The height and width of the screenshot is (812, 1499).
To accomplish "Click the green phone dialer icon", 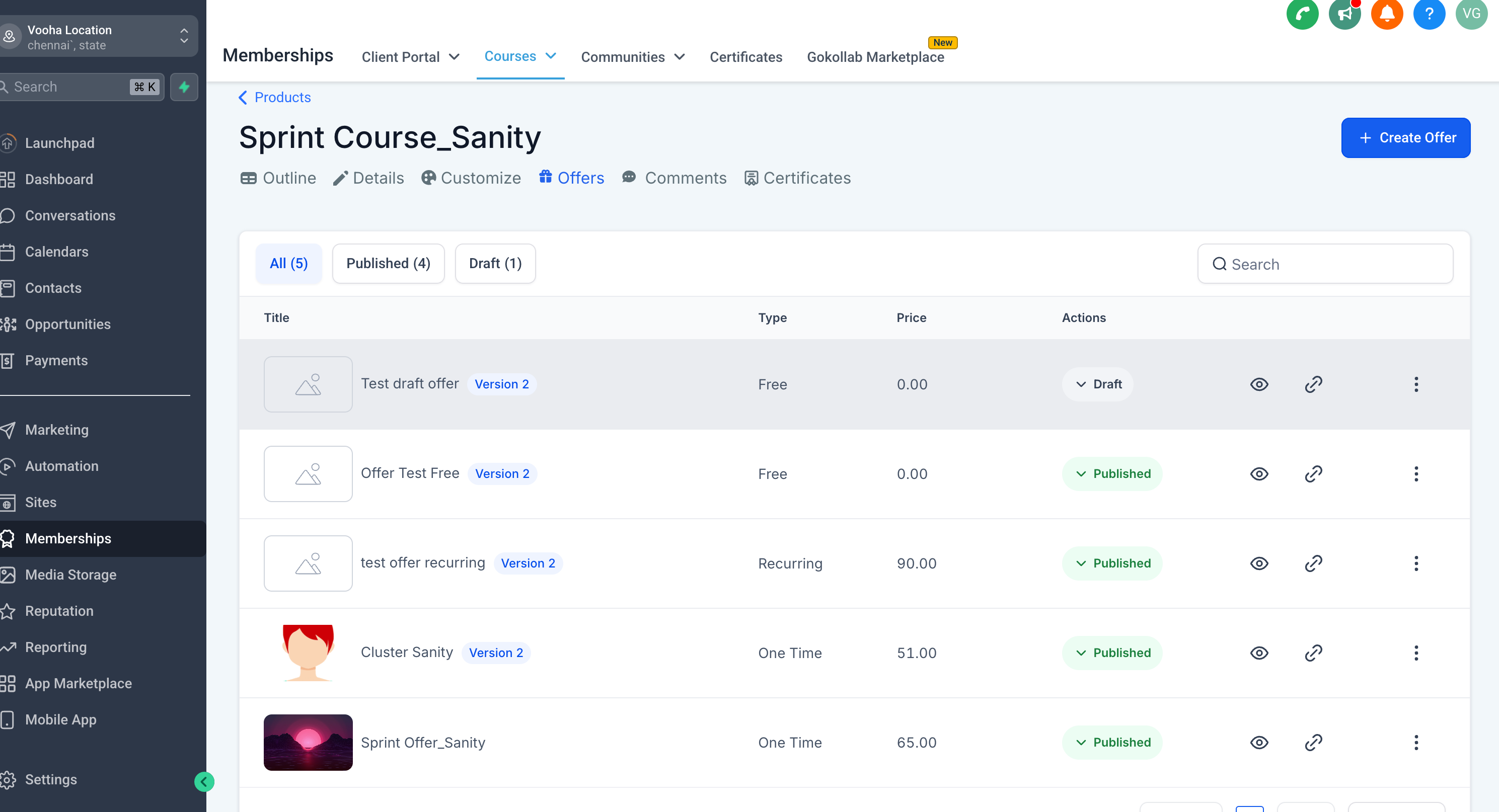I will tap(1302, 14).
